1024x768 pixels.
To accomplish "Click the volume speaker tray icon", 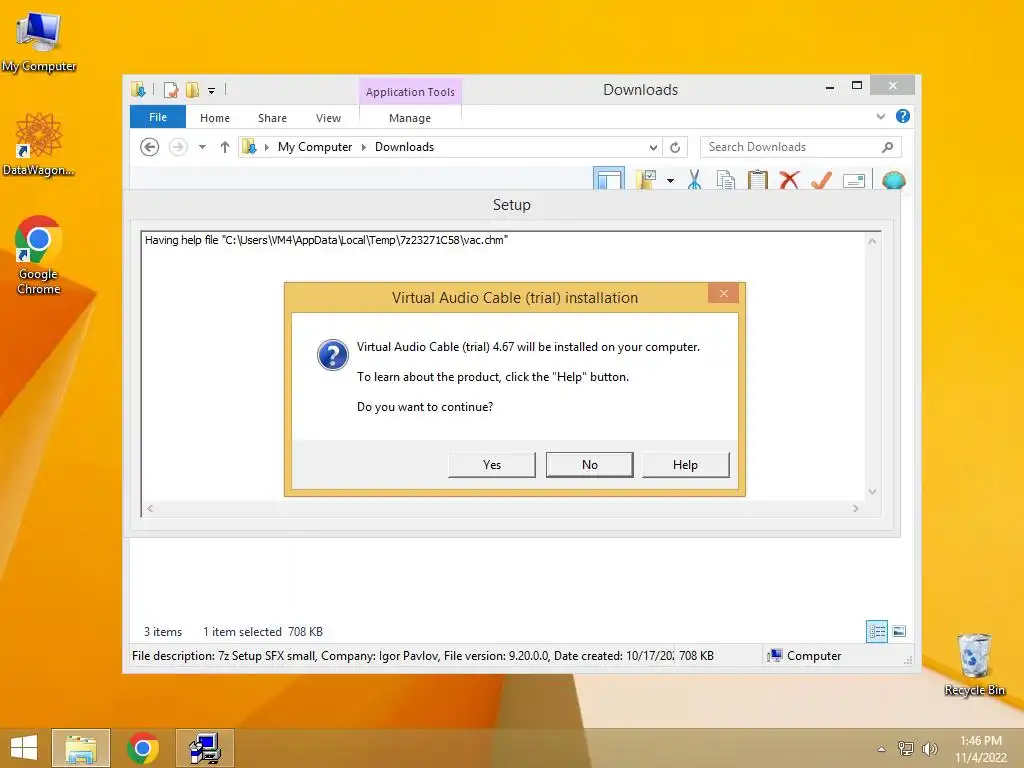I will click(x=929, y=748).
